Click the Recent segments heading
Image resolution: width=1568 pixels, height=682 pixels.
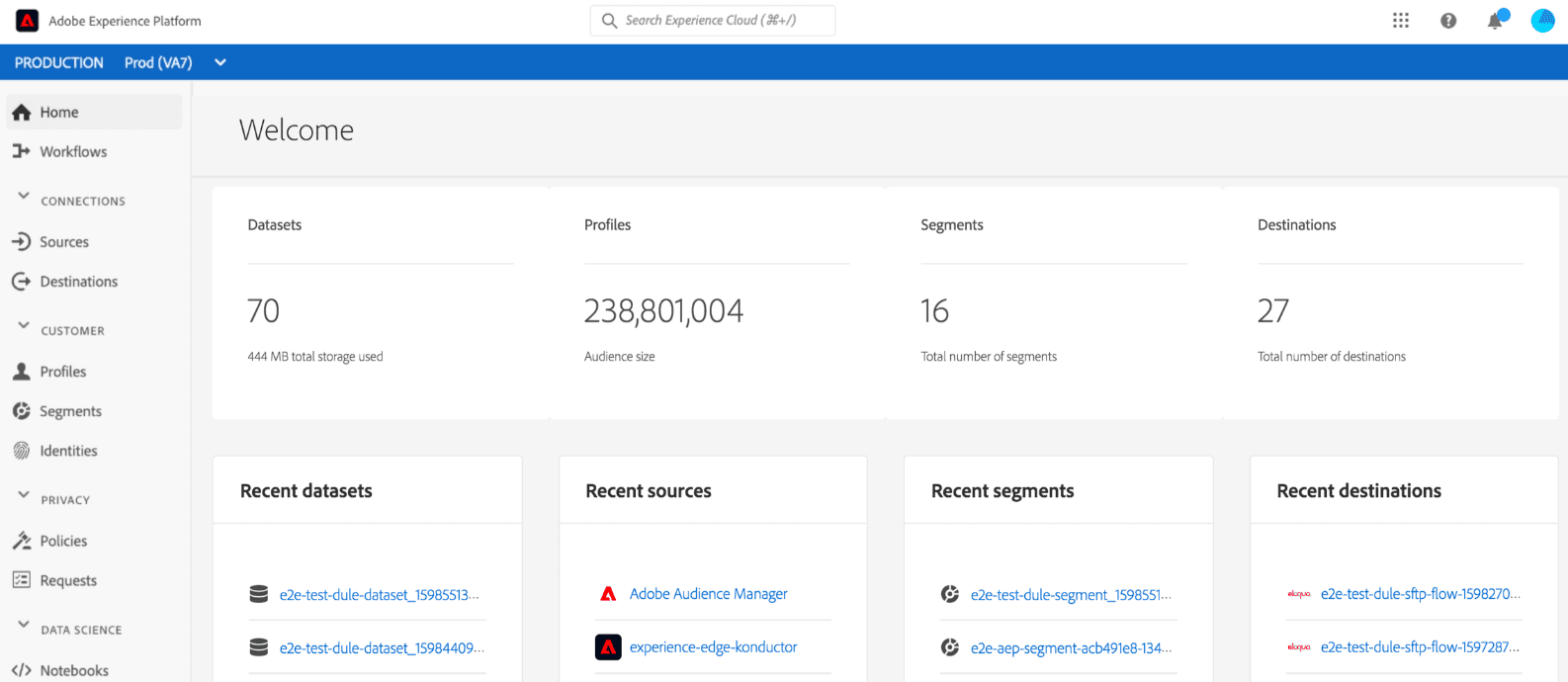[1002, 491]
